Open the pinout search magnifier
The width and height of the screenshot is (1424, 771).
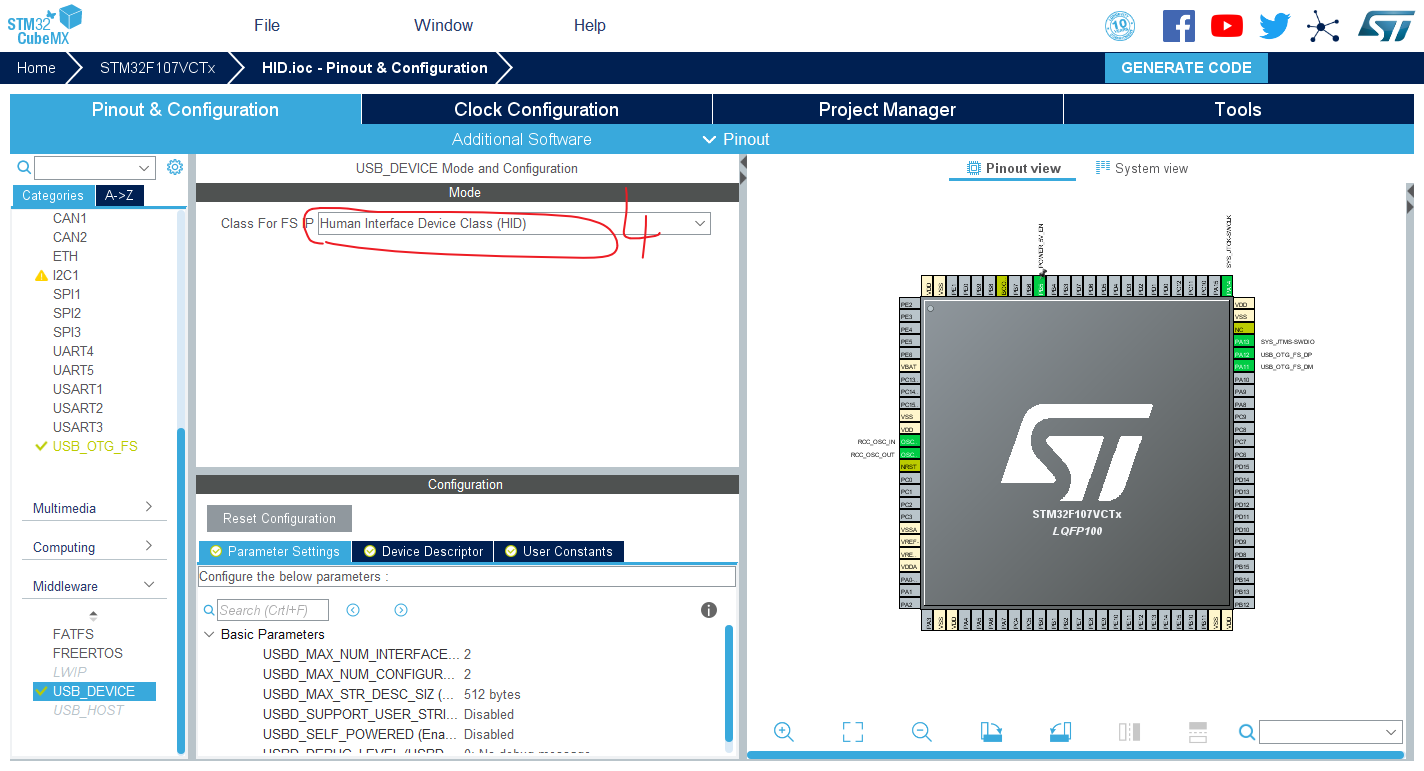click(1247, 732)
